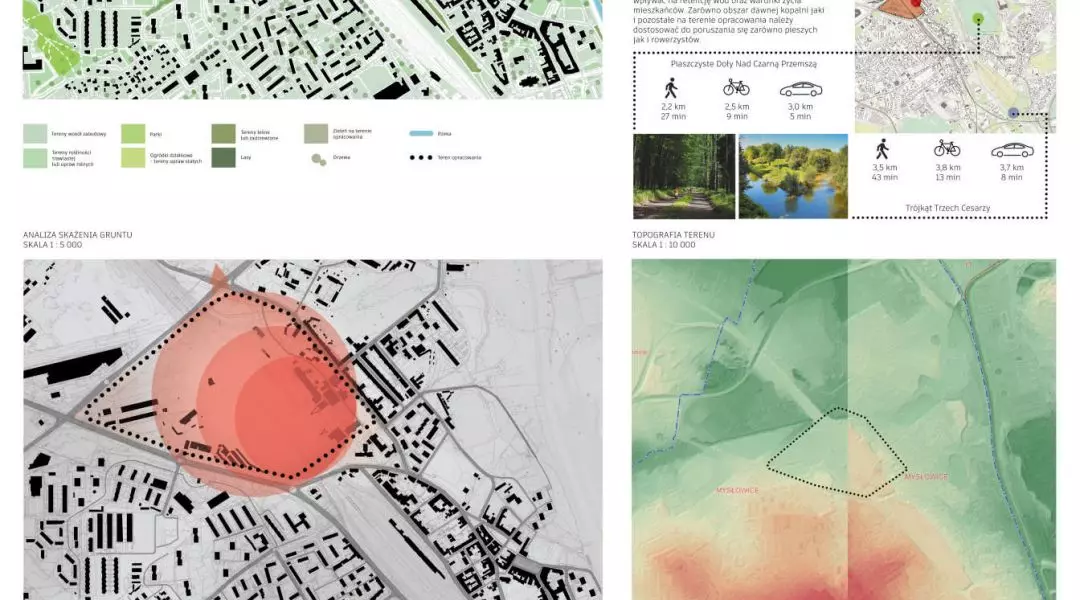This screenshot has height=600, width=1080.
Task: Click the 3,8 km 13 min cycling distance
Action: [x=948, y=172]
